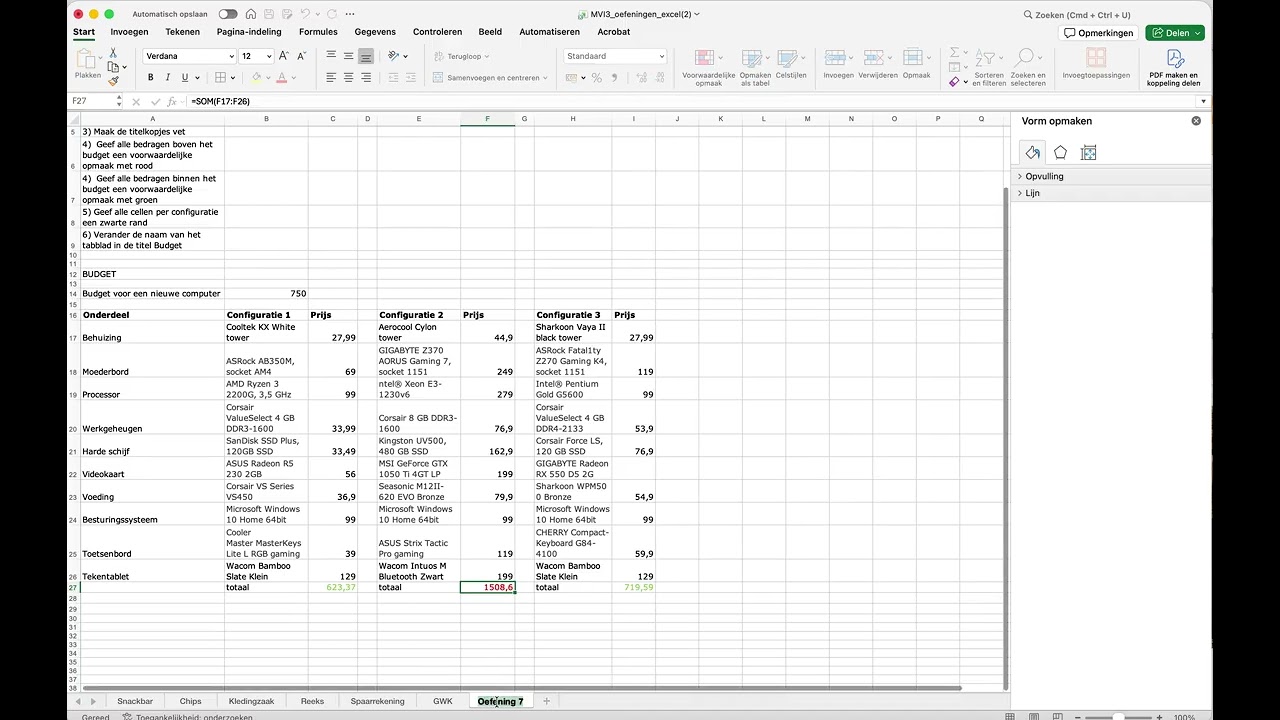The height and width of the screenshot is (720, 1280).
Task: Click the Plakken paste button
Action: (87, 65)
